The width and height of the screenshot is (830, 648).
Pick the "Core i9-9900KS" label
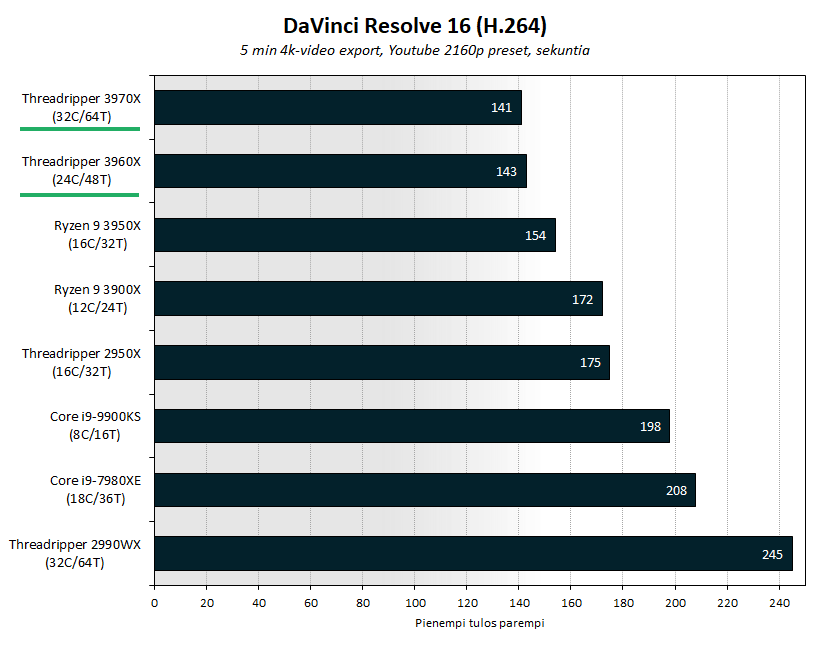95,417
